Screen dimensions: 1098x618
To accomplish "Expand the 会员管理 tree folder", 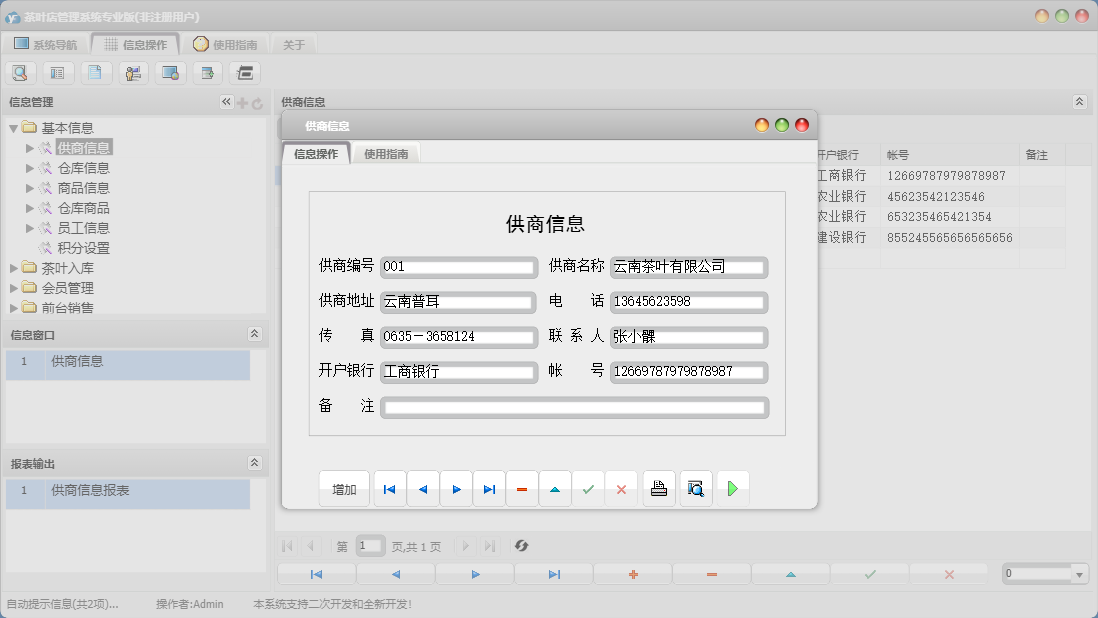I will click(14, 288).
